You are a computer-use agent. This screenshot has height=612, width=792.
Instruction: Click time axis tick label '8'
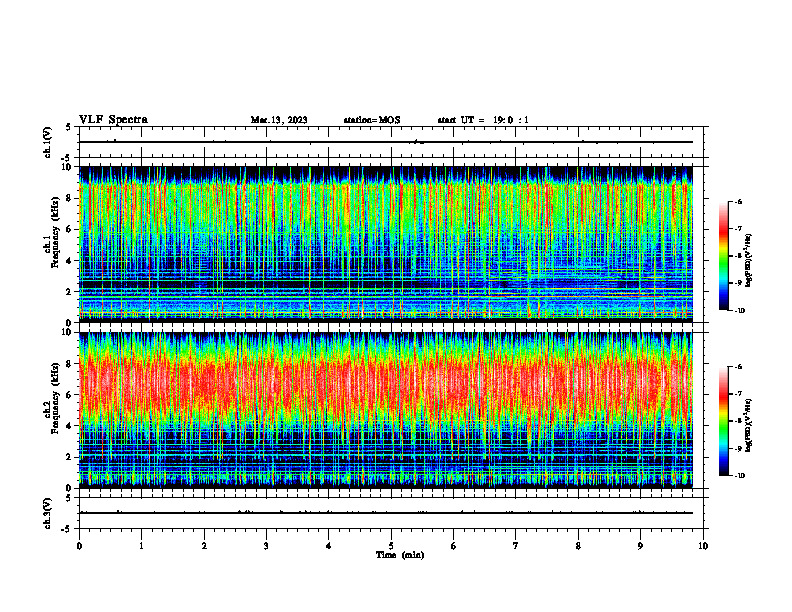pyautogui.click(x=578, y=546)
